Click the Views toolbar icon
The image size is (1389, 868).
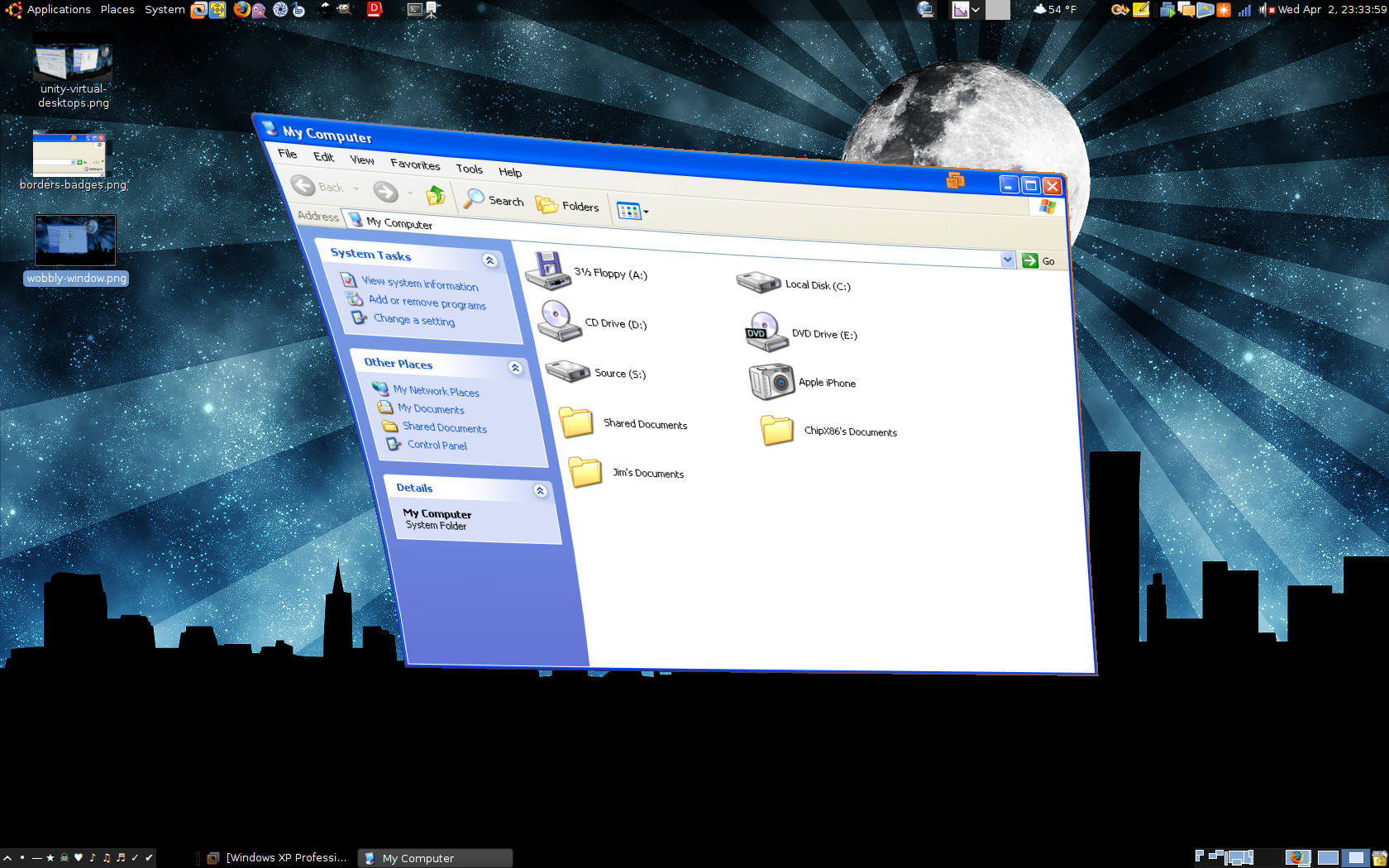pos(628,211)
